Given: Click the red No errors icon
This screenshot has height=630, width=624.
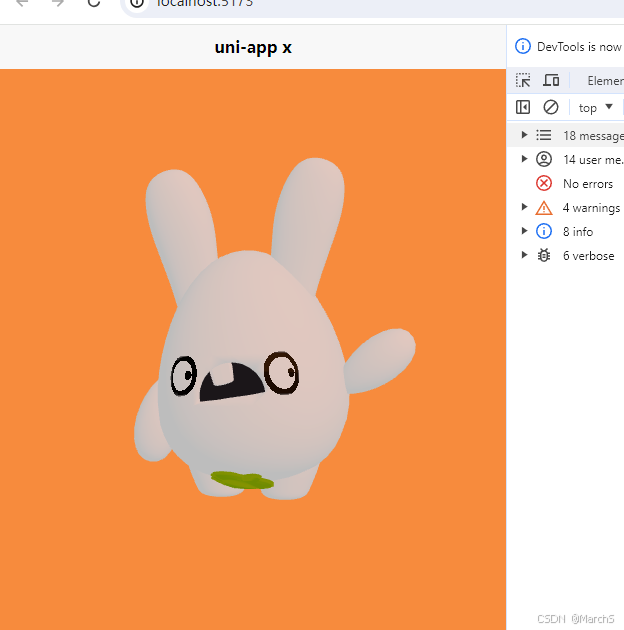Looking at the screenshot, I should tap(544, 183).
